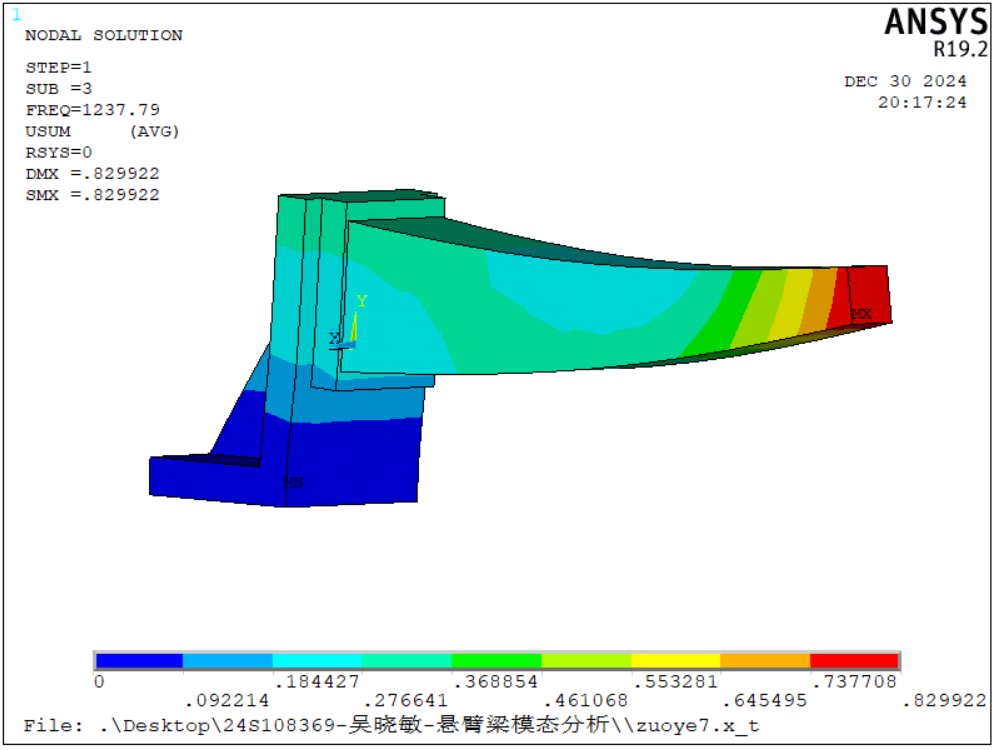Click the legend value .645495

(x=765, y=700)
